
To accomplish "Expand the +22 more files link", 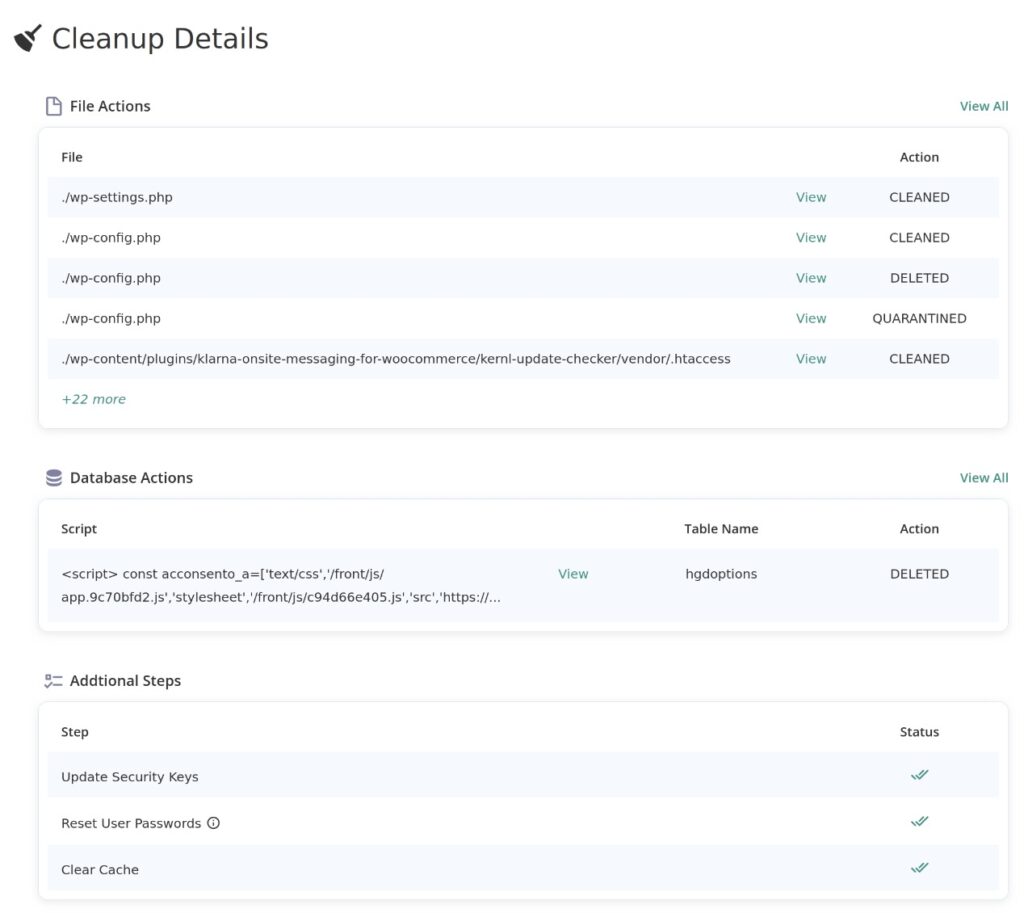I will (x=93, y=399).
